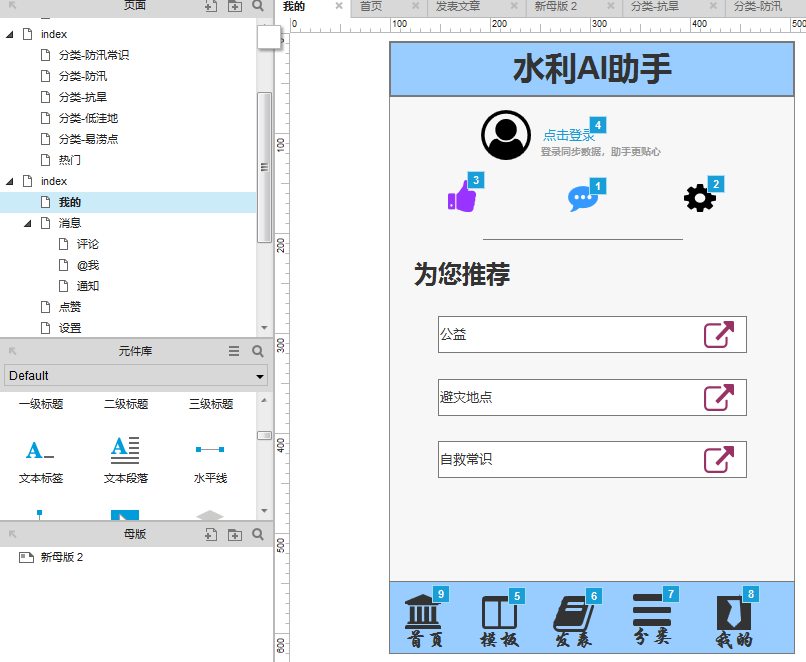Close the 发表文章 tab

tap(514, 6)
